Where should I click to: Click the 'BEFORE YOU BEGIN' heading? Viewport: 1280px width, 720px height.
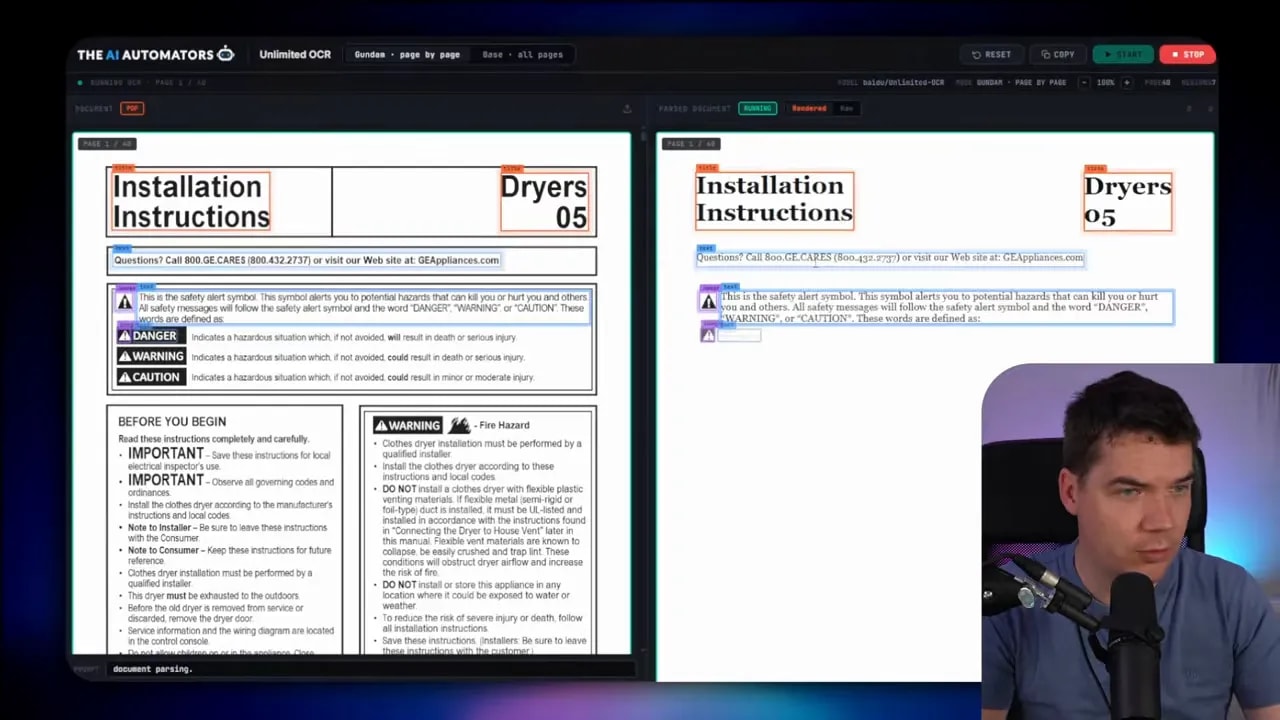[172, 422]
